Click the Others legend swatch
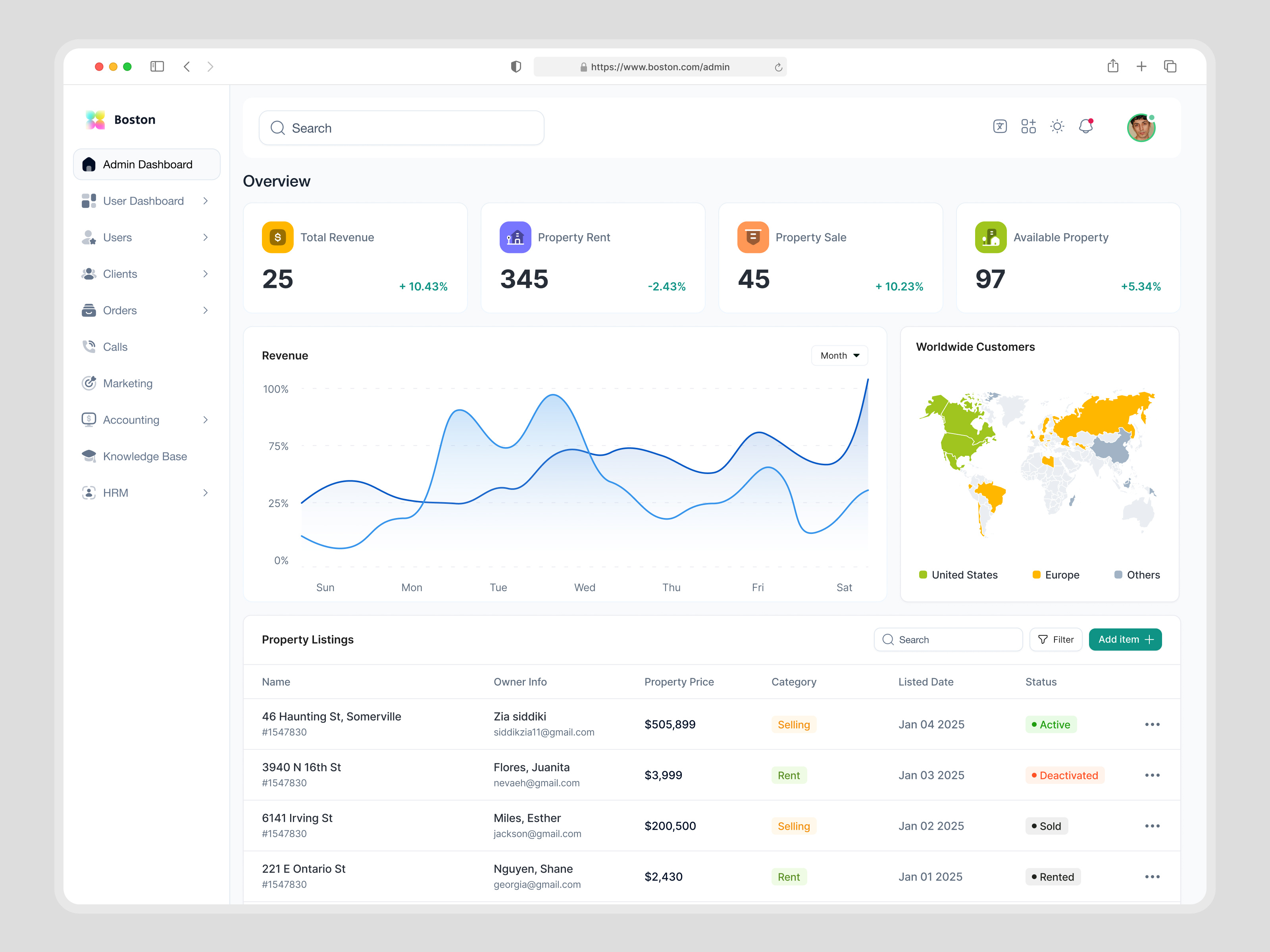The image size is (1270, 952). point(1118,574)
